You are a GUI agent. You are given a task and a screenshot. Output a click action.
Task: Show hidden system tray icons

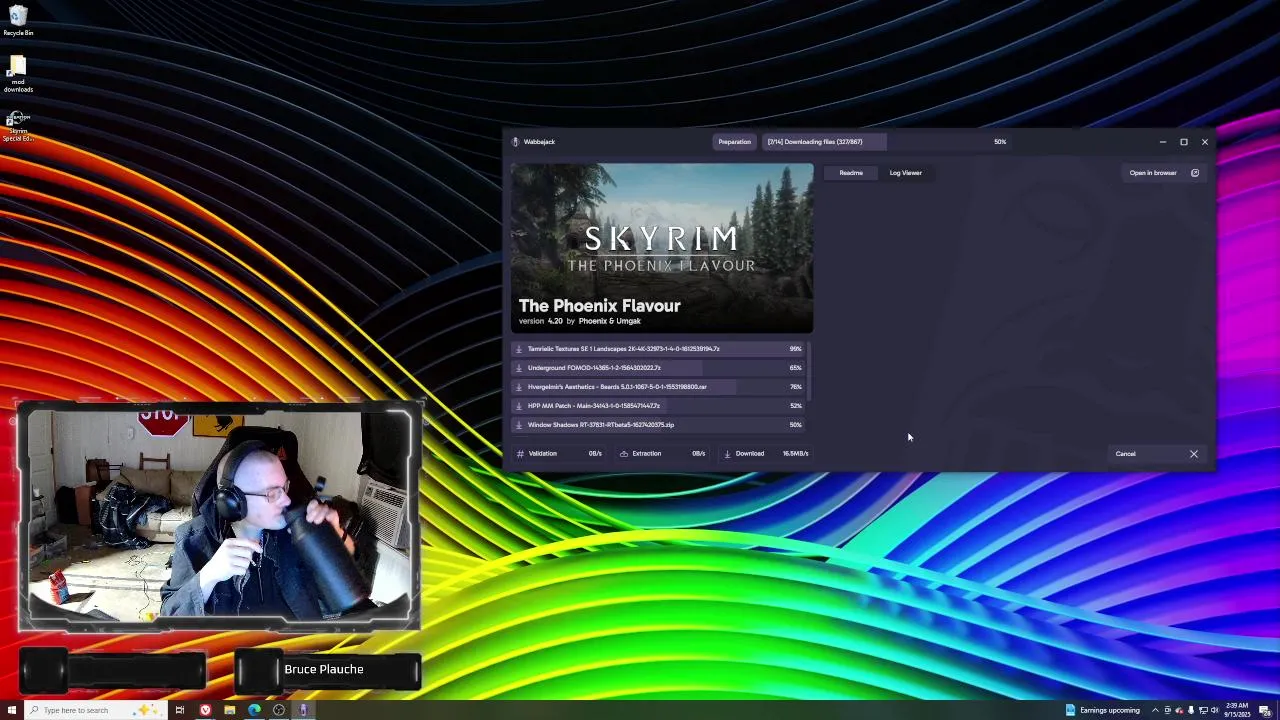coord(1155,710)
